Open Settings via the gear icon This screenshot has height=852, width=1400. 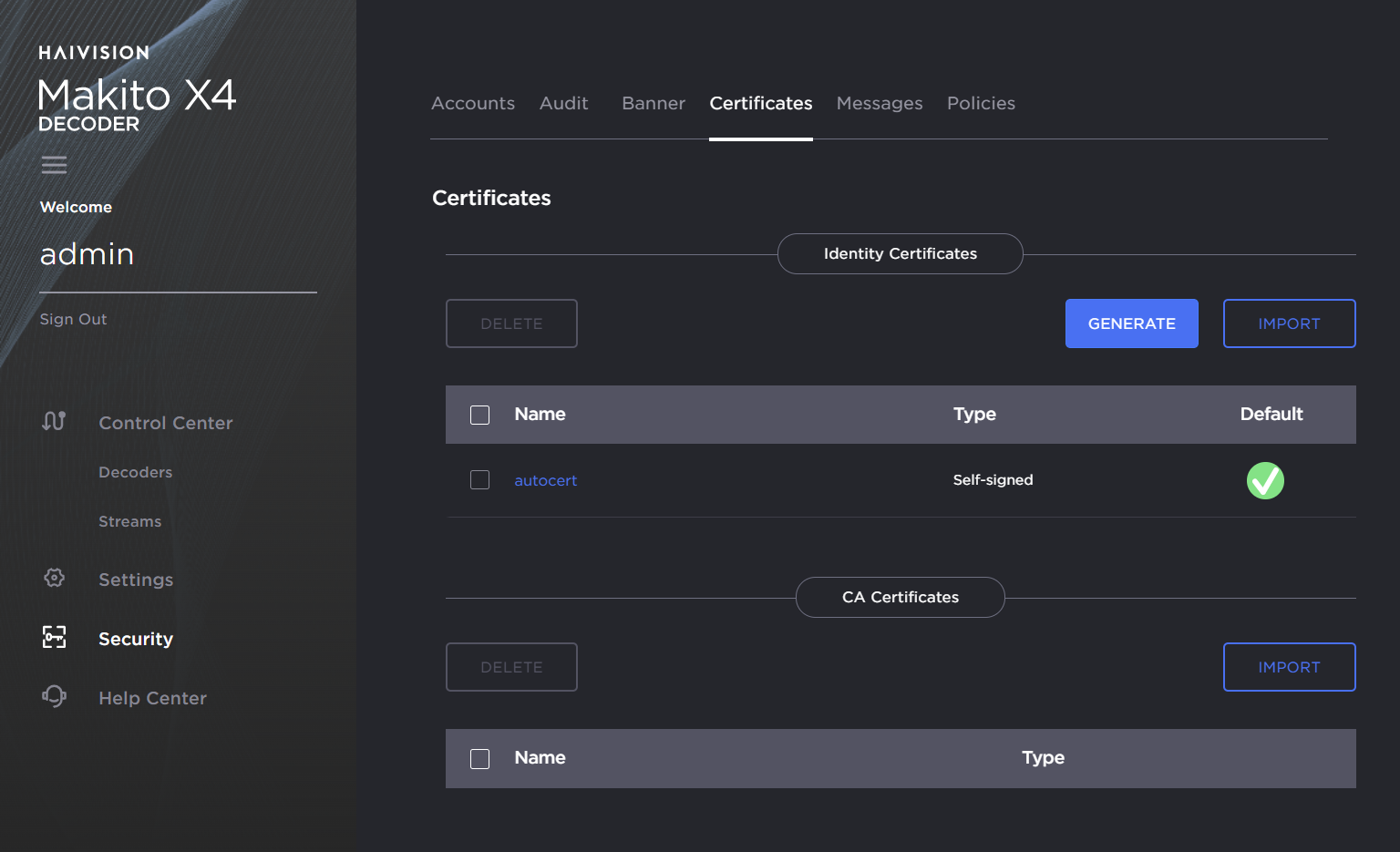click(x=54, y=579)
